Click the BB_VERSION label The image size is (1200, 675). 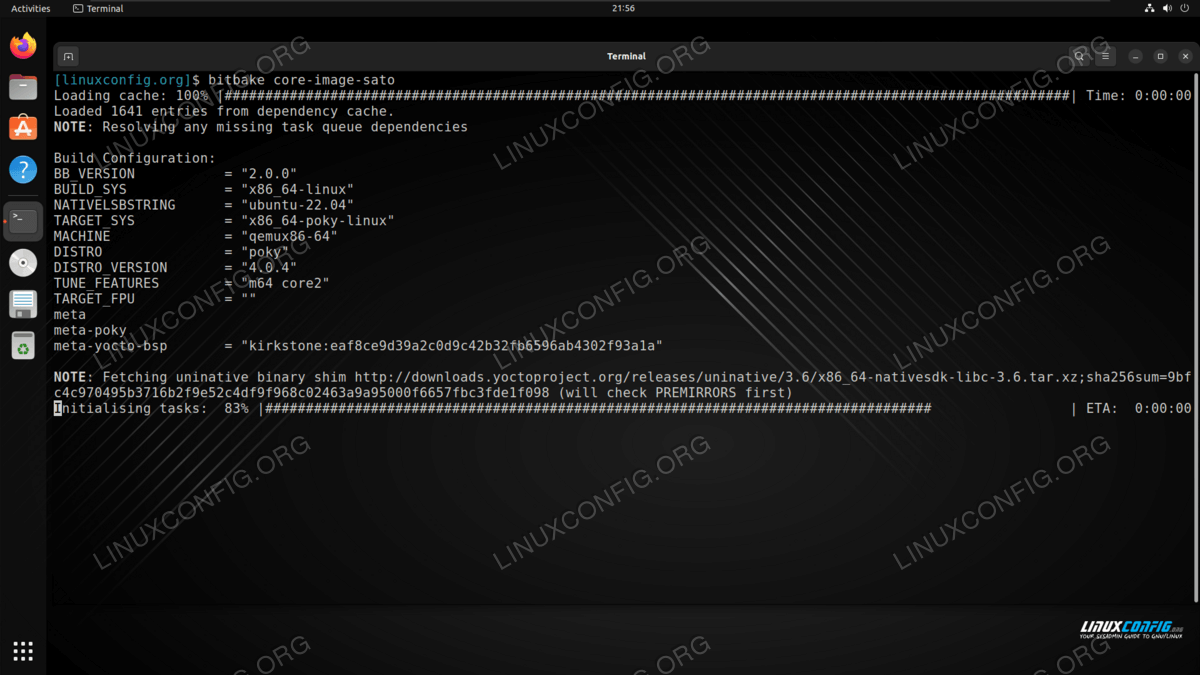(94, 174)
